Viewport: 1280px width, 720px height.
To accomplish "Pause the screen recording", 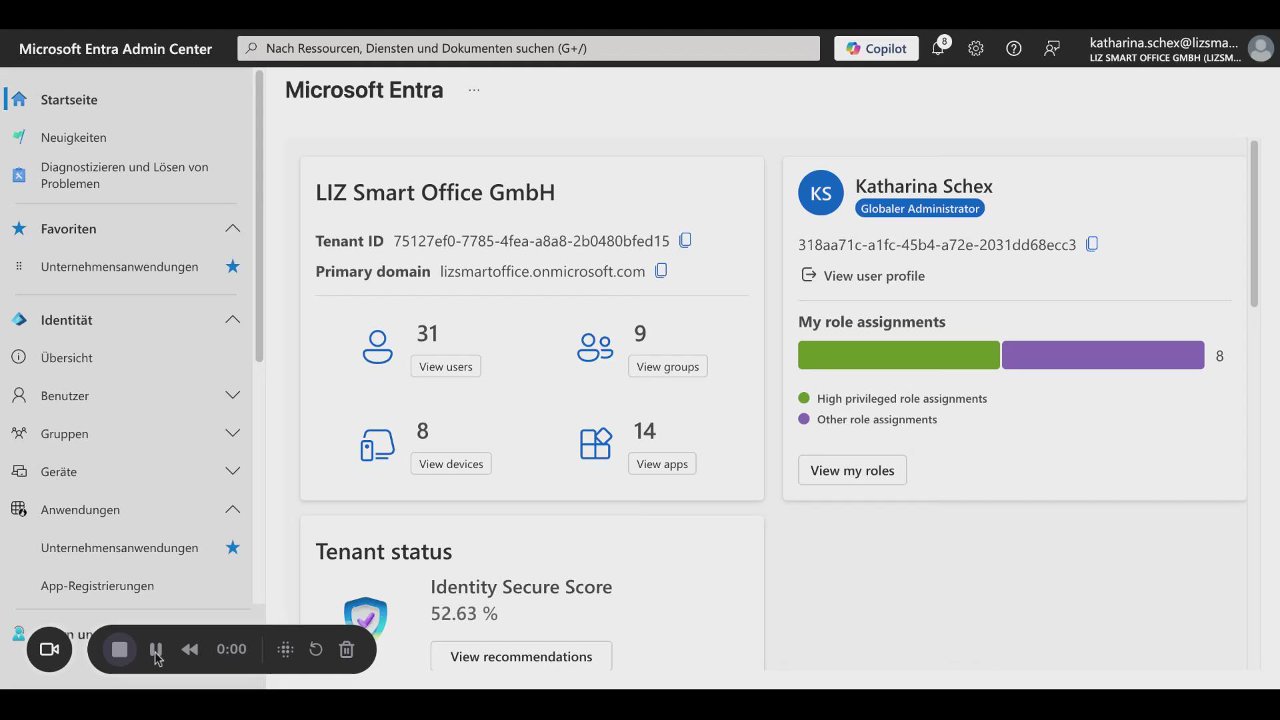I will tap(156, 649).
